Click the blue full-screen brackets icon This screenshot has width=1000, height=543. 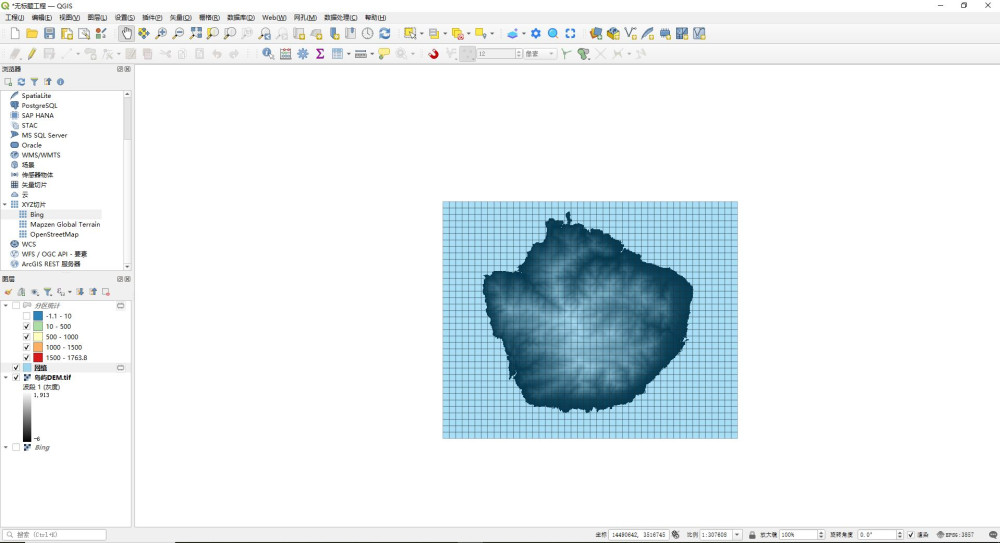[x=570, y=34]
